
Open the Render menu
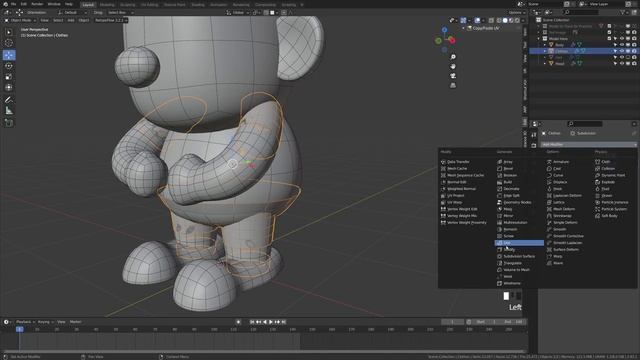pyautogui.click(x=37, y=4)
